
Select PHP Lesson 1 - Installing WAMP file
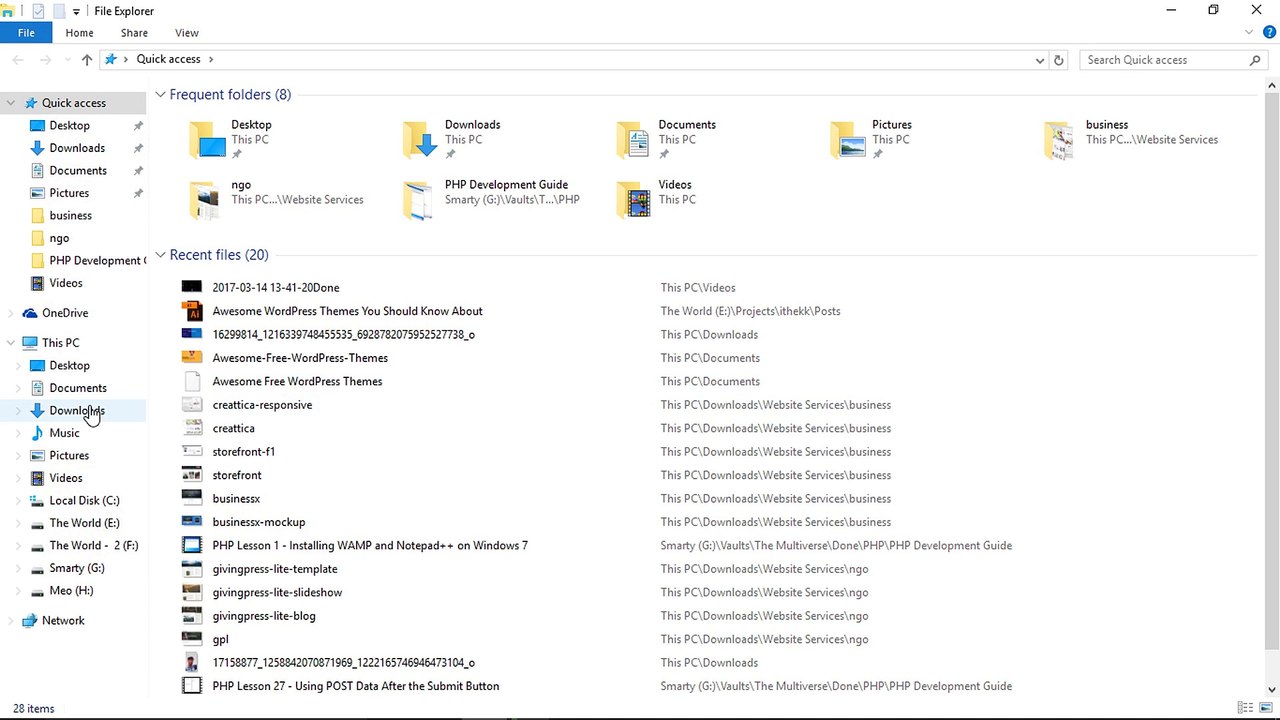click(x=370, y=546)
